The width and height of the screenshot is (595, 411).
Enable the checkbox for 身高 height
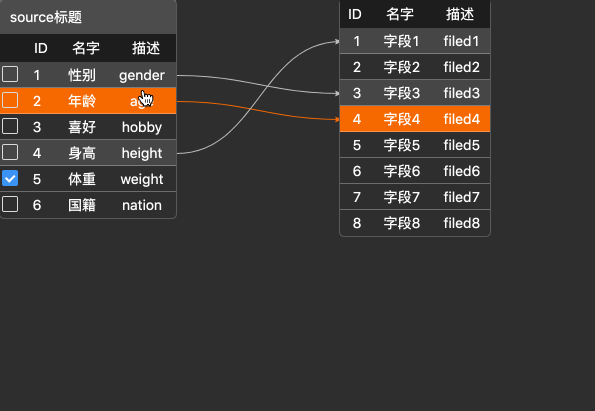coord(10,152)
